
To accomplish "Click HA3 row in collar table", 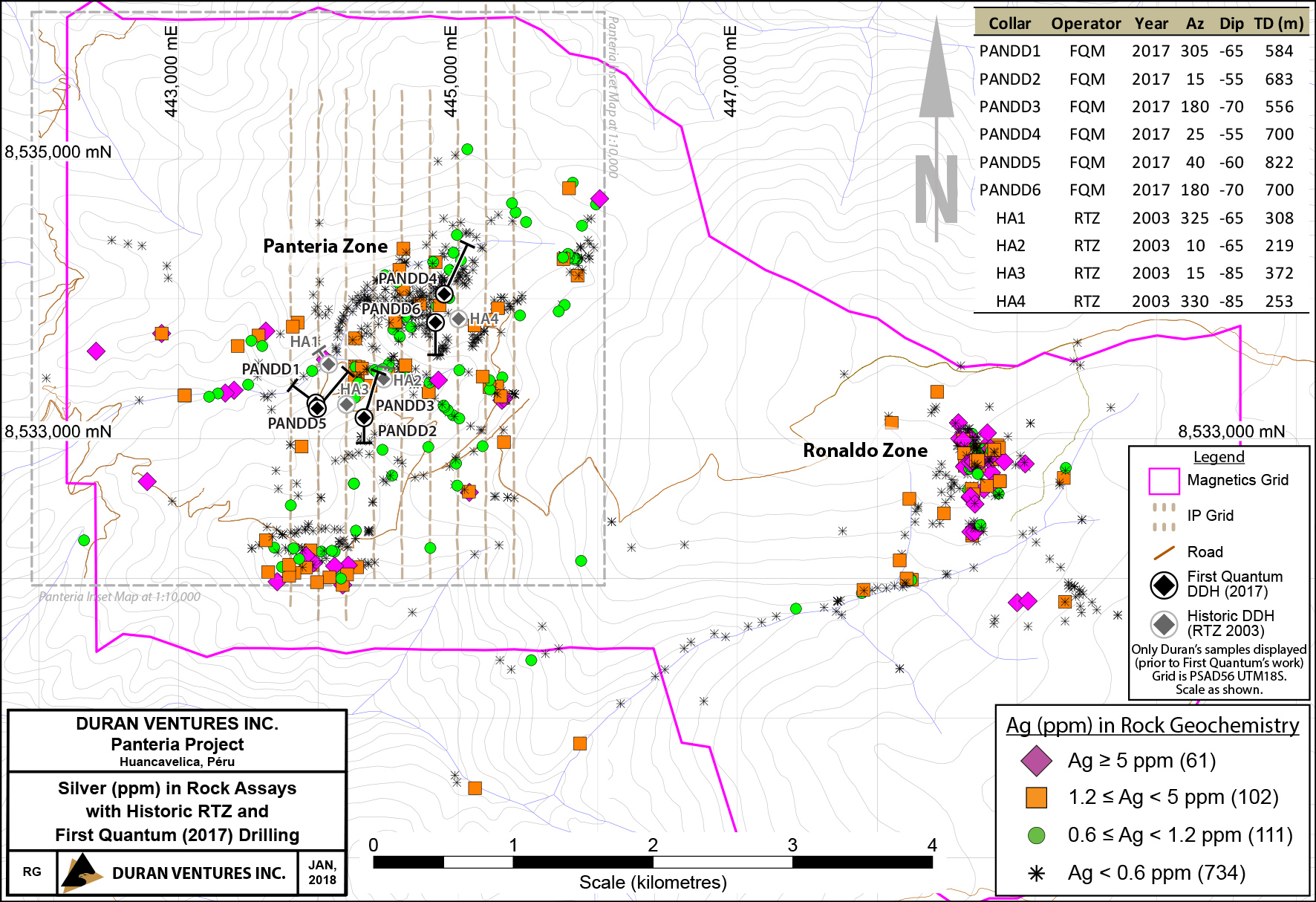I will click(1141, 273).
